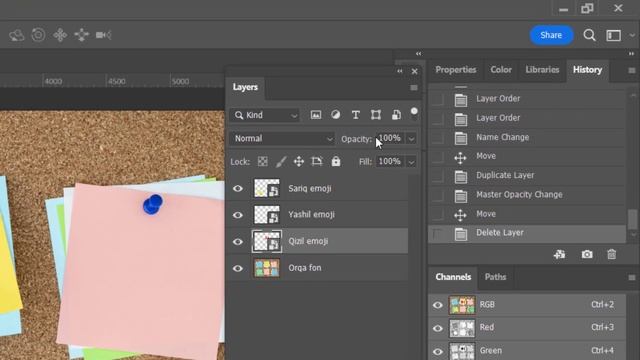Lock image pixels with brush icon

click(x=281, y=162)
